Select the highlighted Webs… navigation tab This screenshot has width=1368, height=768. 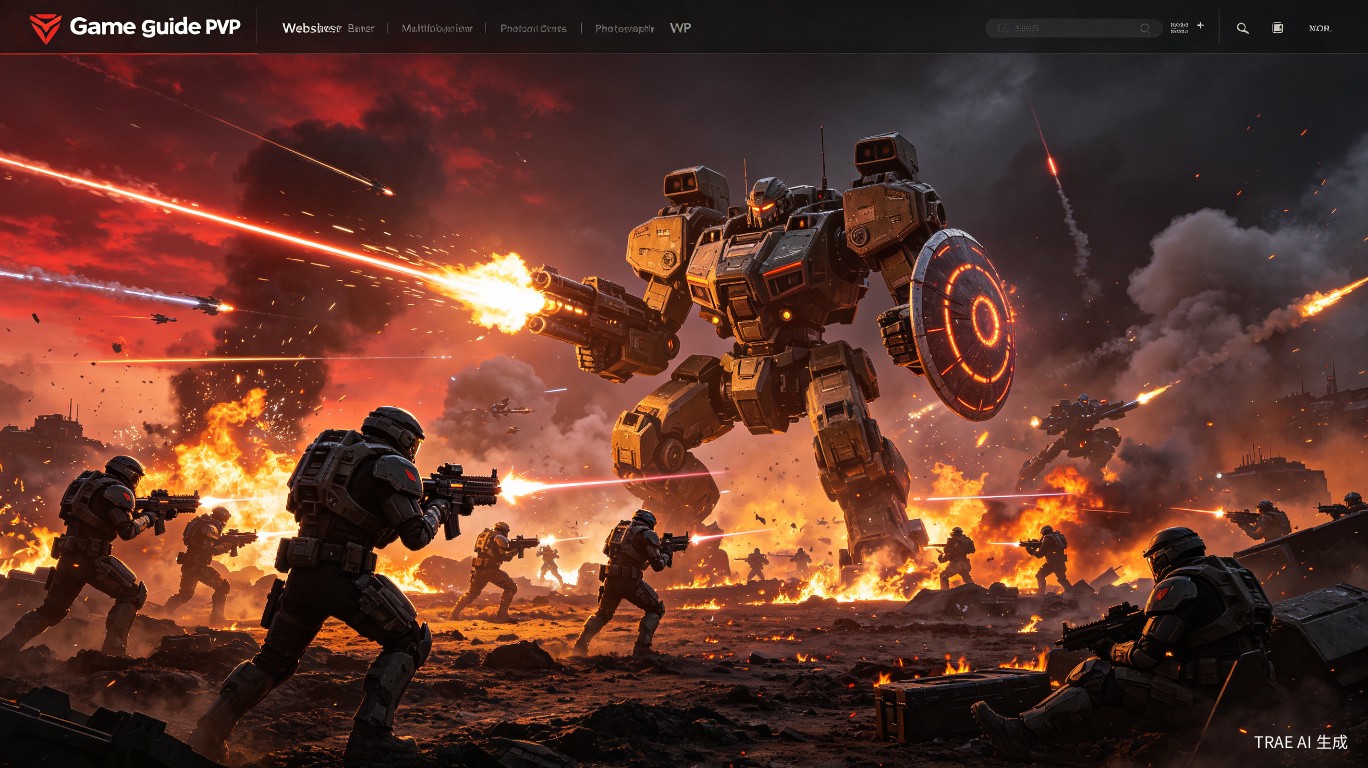[311, 28]
